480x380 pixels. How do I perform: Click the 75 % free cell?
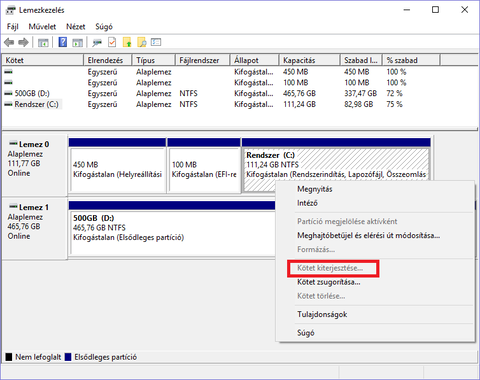point(394,104)
